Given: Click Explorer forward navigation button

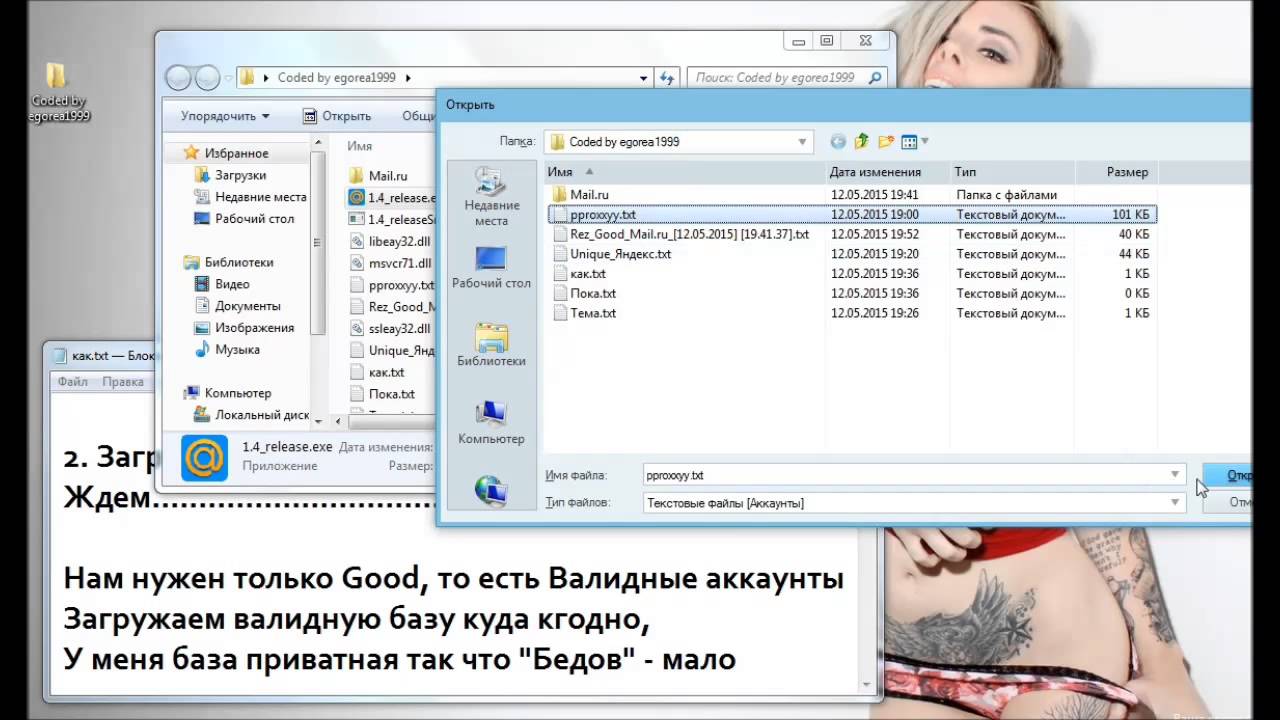Looking at the screenshot, I should pyautogui.click(x=206, y=77).
